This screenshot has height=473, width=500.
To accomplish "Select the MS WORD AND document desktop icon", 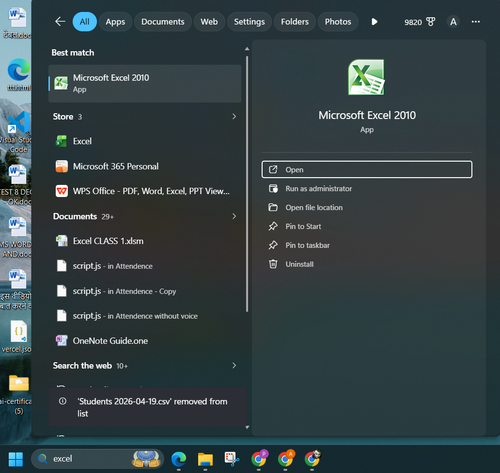I will click(17, 237).
